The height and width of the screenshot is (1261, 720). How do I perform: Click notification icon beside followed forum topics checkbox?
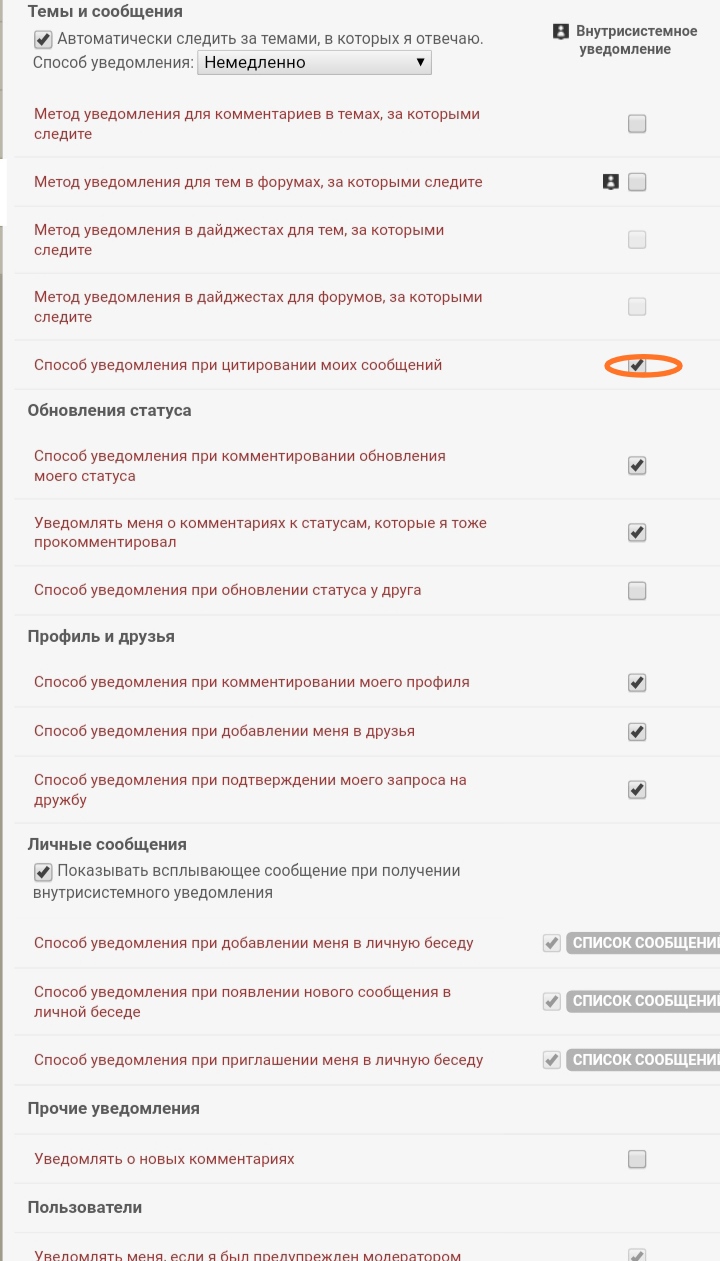point(610,182)
